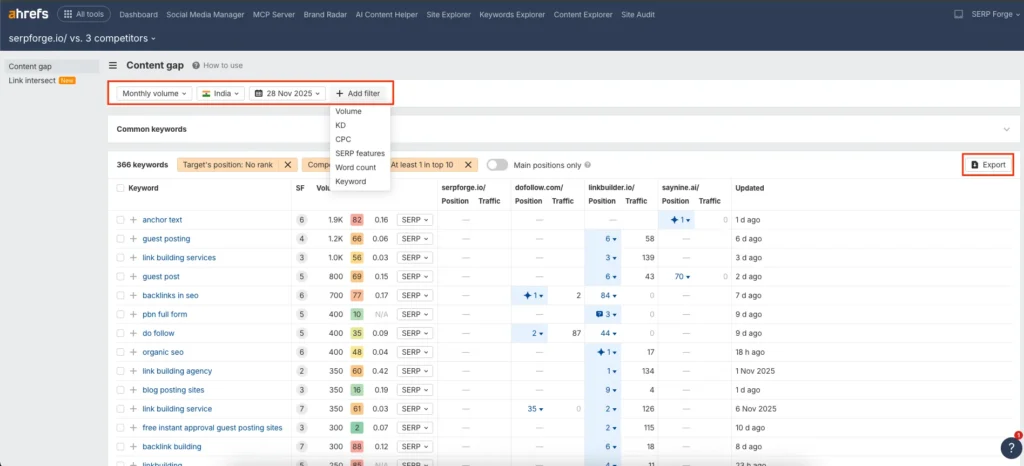Select CPC in the filter menu
1024x466 pixels.
(x=343, y=139)
